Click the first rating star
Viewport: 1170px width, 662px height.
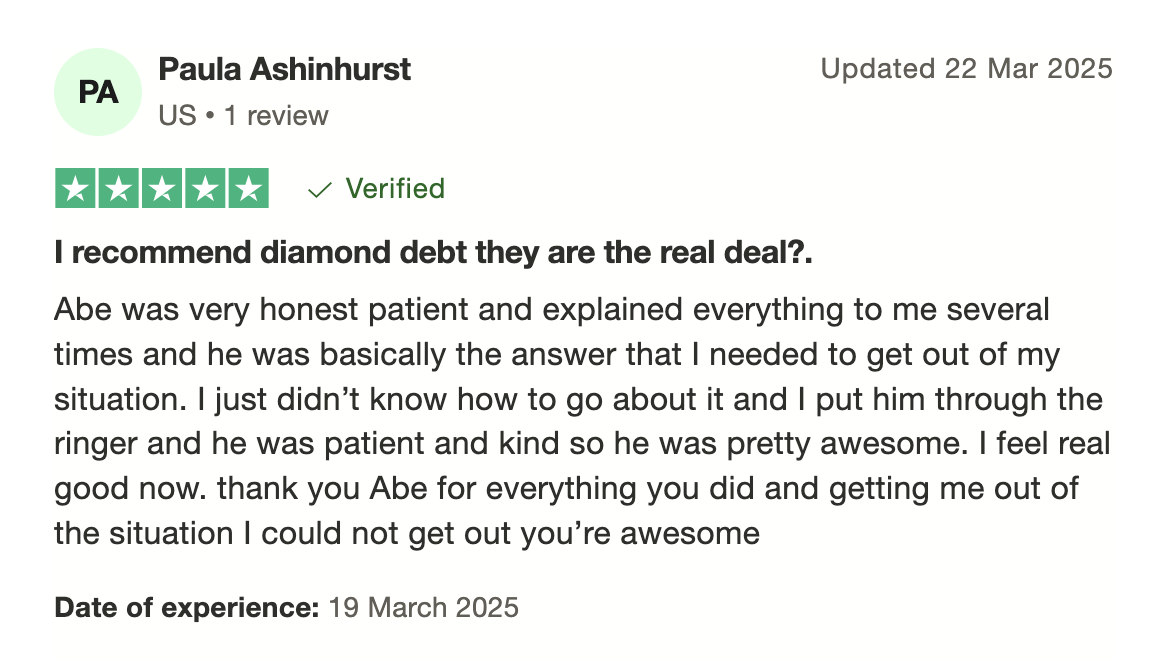75,189
